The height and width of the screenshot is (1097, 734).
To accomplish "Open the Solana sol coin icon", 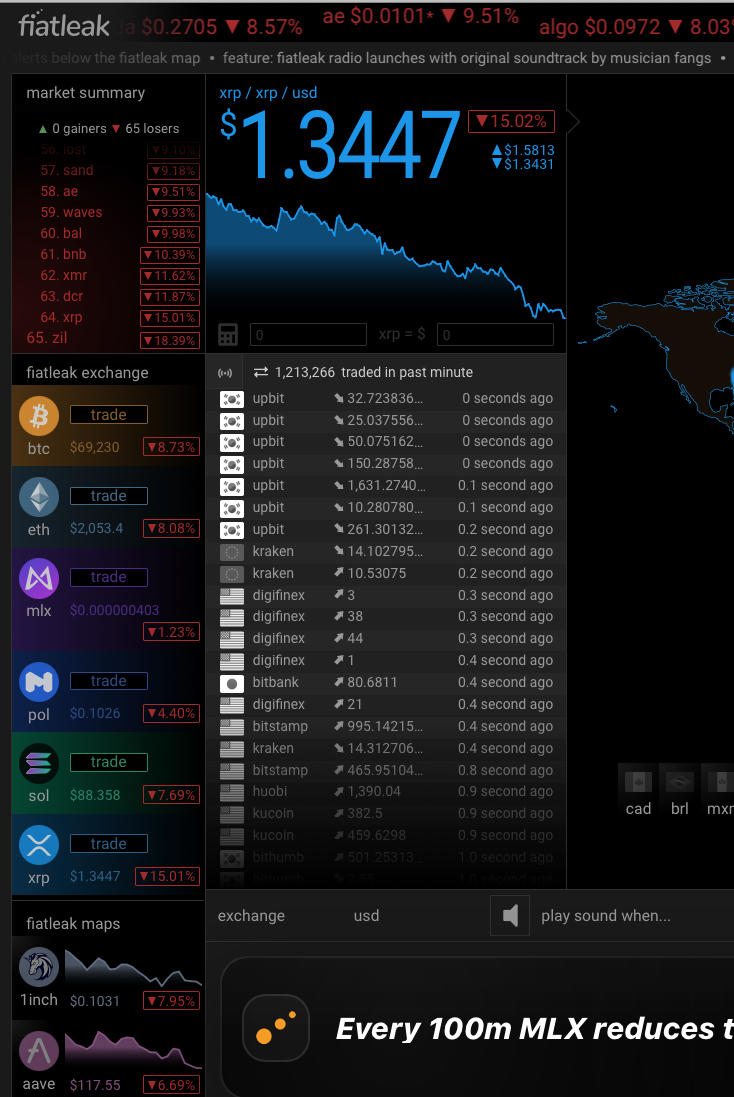I will pyautogui.click(x=38, y=764).
